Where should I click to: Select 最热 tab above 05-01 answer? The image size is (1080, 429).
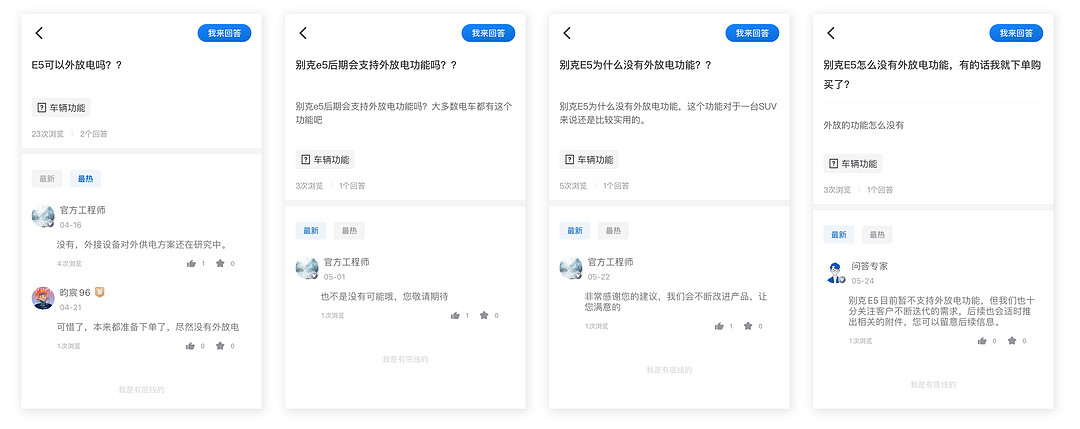pos(349,231)
